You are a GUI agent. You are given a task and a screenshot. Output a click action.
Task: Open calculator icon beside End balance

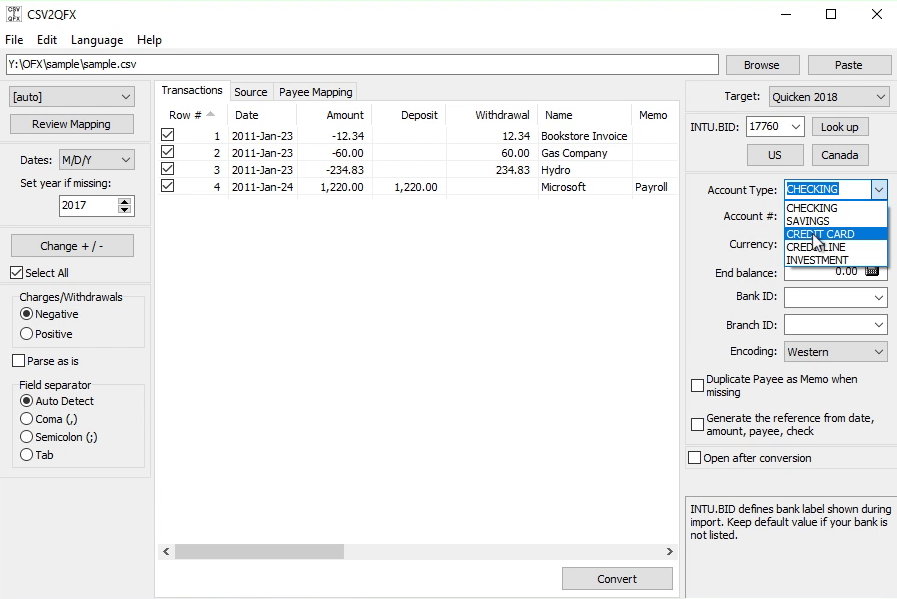(x=872, y=272)
